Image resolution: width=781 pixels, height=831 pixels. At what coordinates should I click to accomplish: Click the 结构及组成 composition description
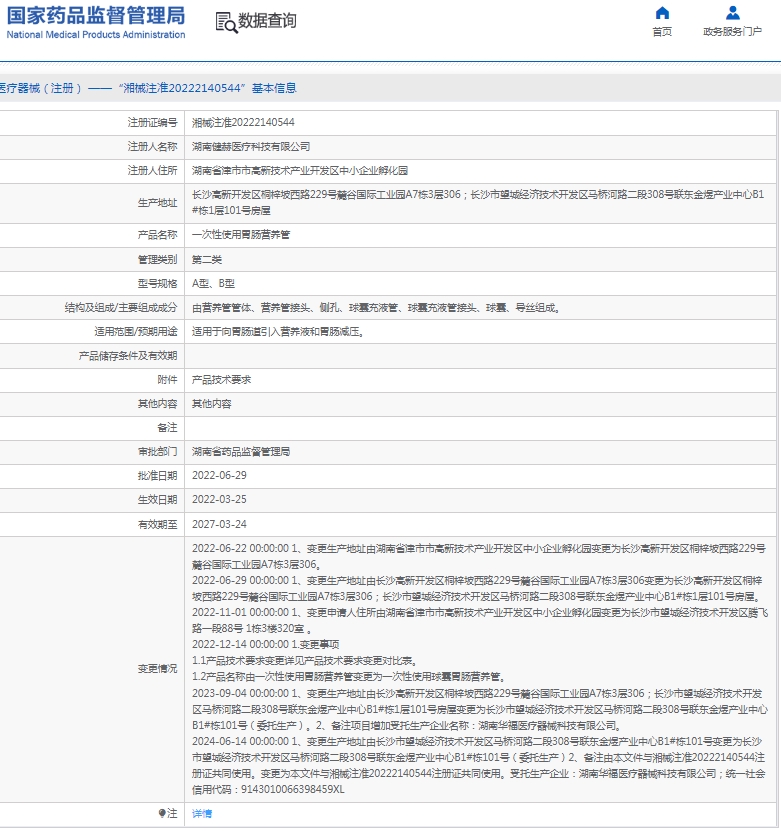[376, 308]
